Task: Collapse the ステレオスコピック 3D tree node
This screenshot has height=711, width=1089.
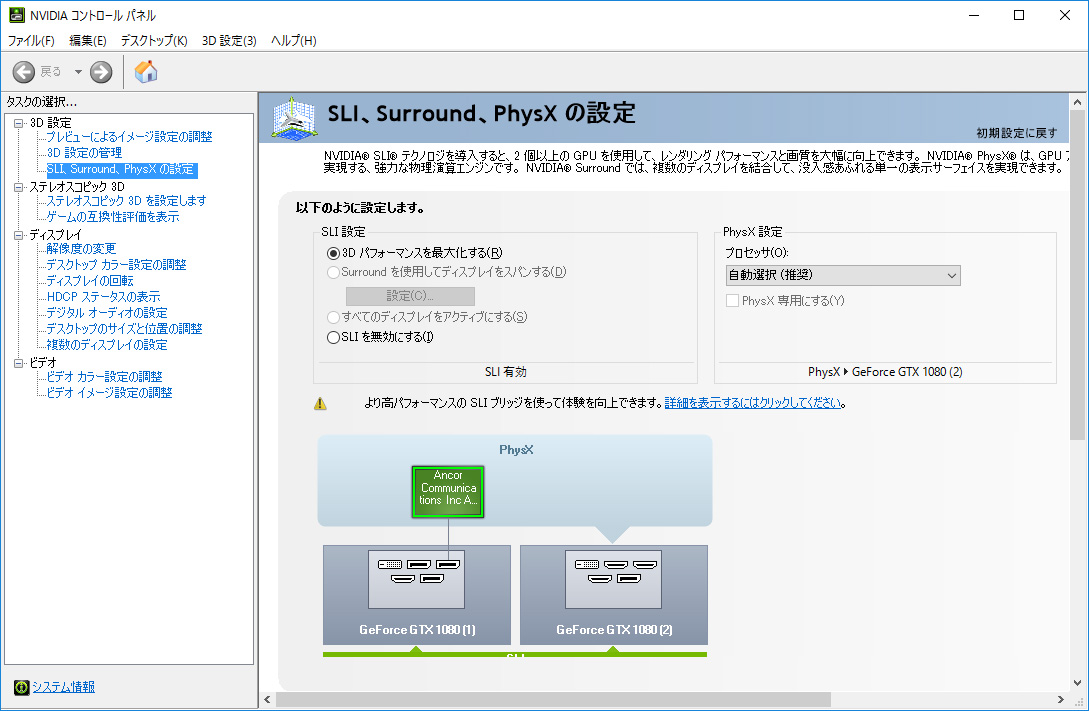Action: tap(19, 187)
